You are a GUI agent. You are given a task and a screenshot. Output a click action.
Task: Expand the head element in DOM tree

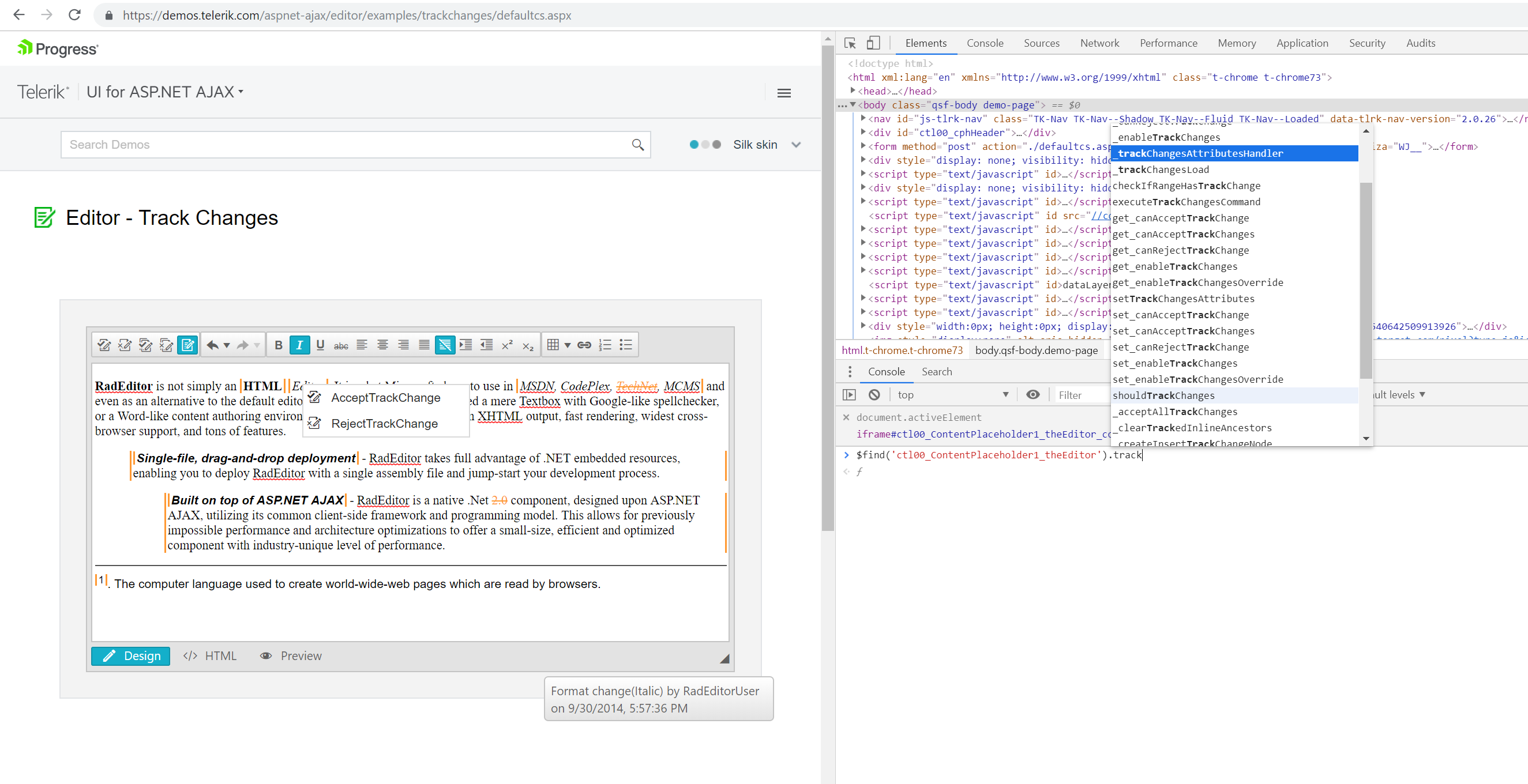(853, 91)
